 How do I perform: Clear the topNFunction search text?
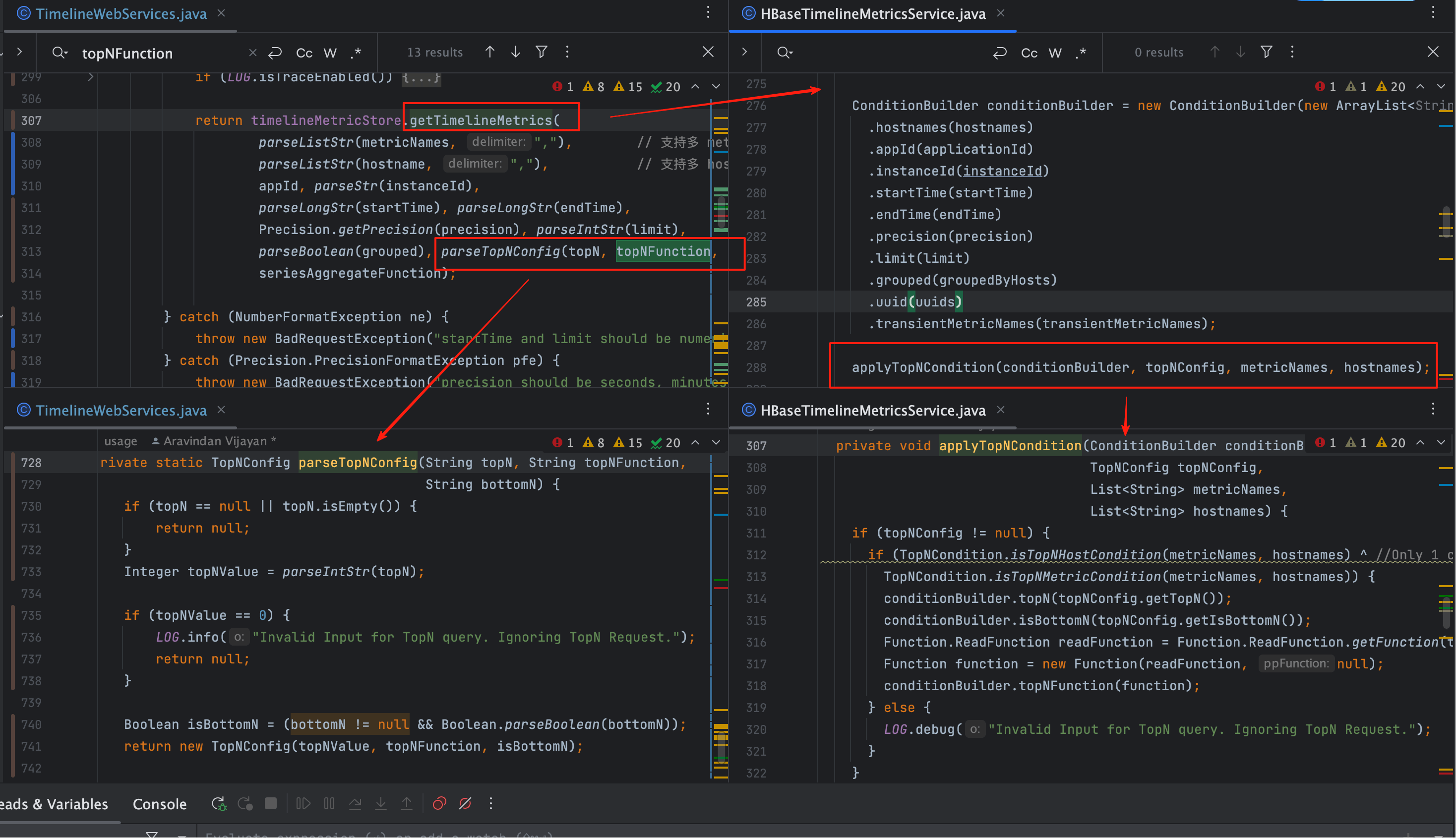point(252,53)
